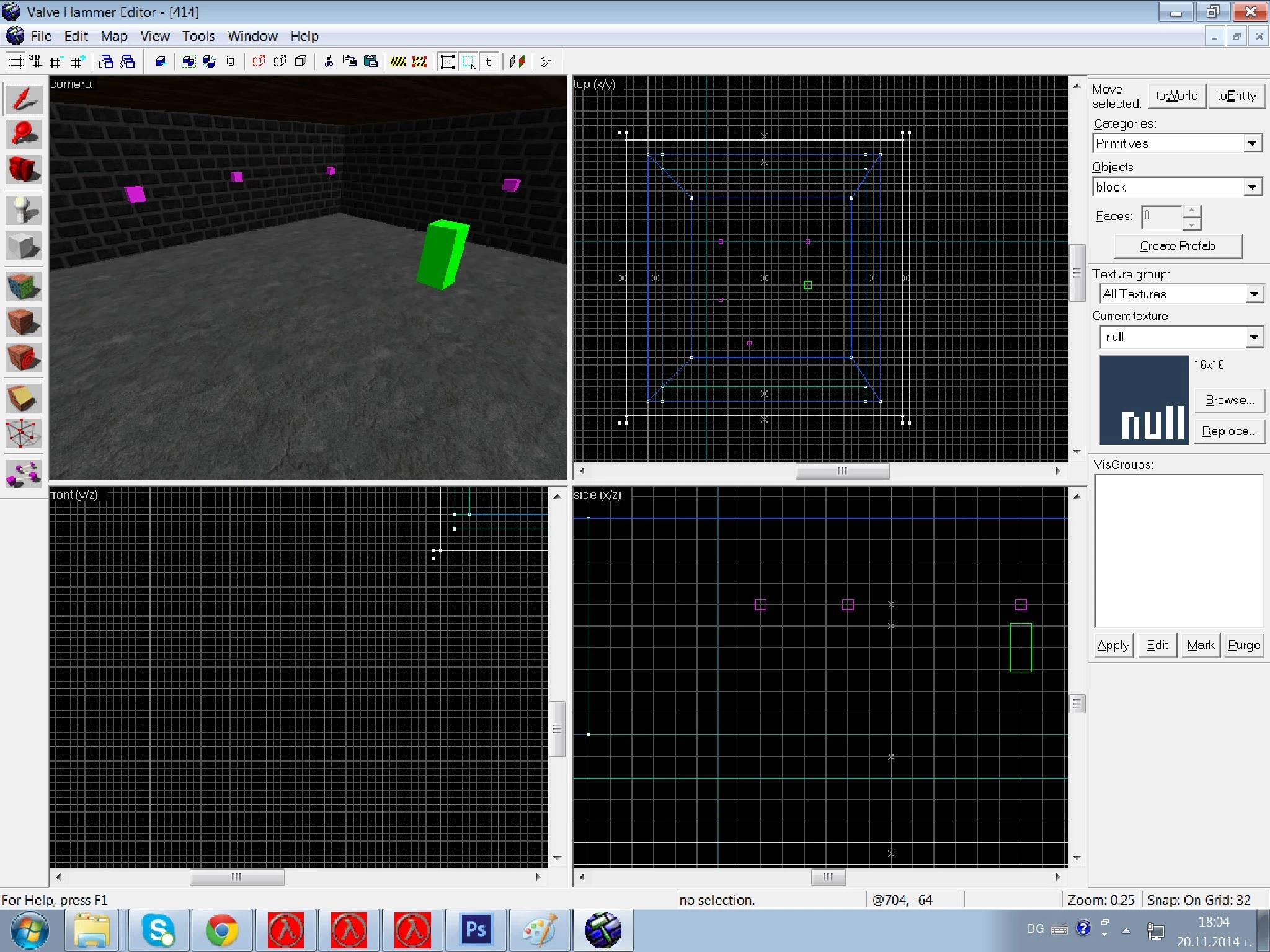Select the Clipping tool
Viewport: 1270px width, 952px height.
pos(24,398)
